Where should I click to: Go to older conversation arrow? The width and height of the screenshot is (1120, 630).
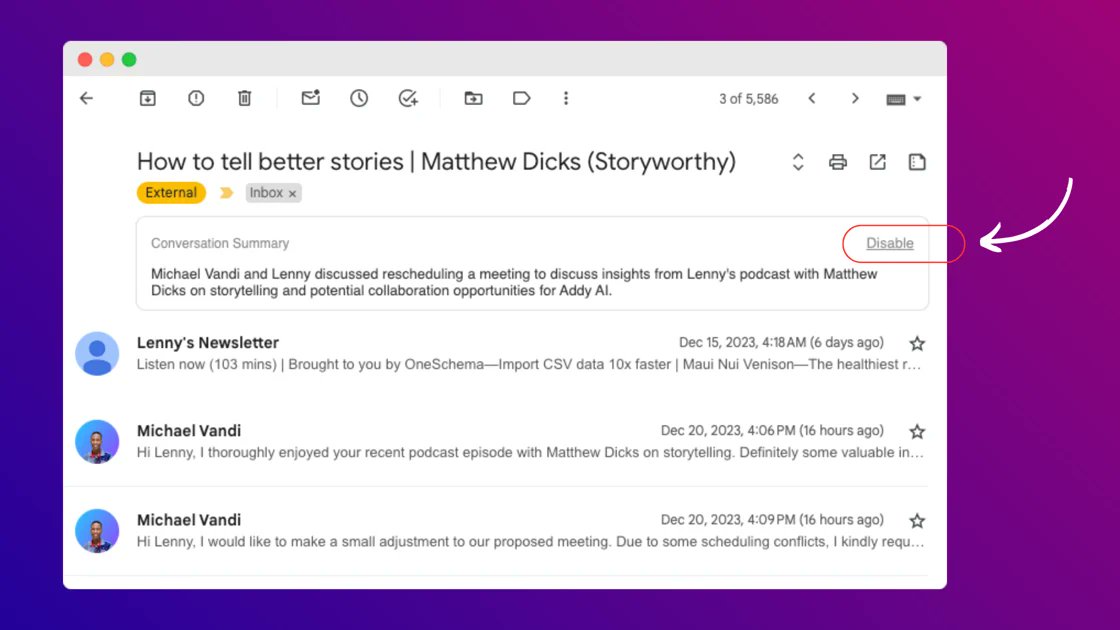(x=855, y=99)
